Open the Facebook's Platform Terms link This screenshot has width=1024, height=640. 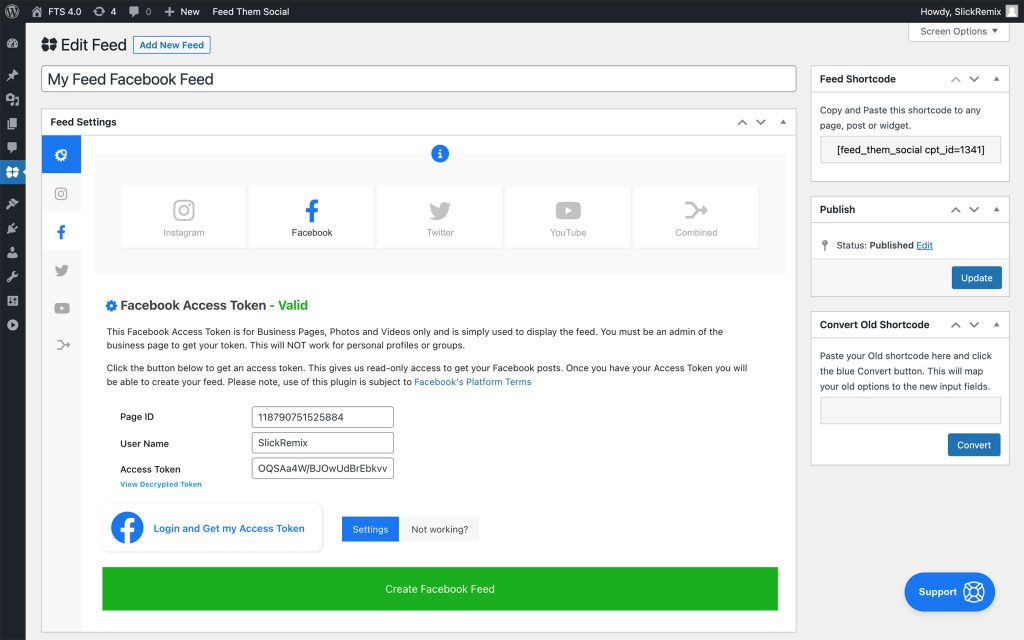coord(473,382)
